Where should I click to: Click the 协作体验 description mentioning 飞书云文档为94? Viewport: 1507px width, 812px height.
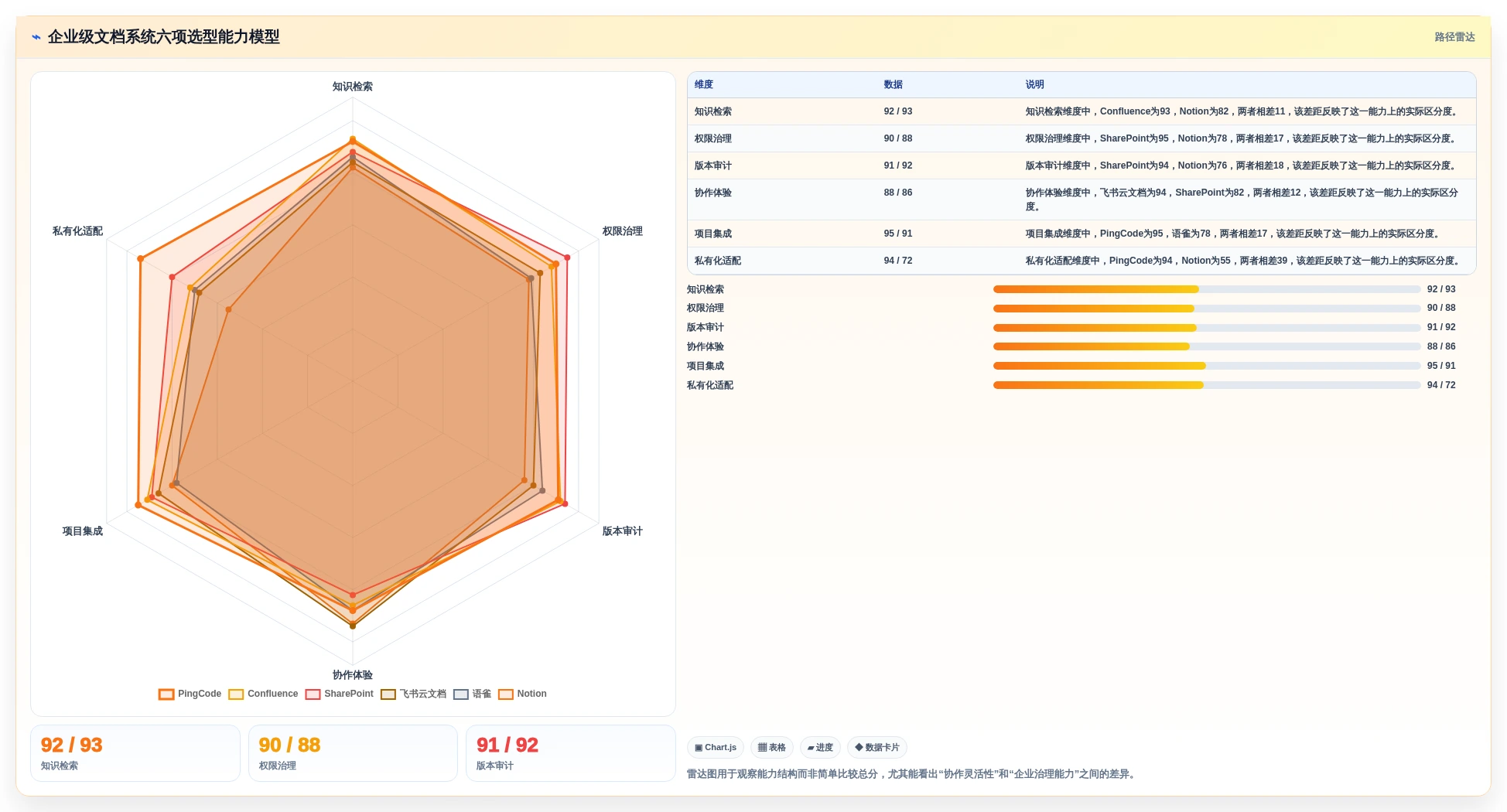click(x=1242, y=200)
